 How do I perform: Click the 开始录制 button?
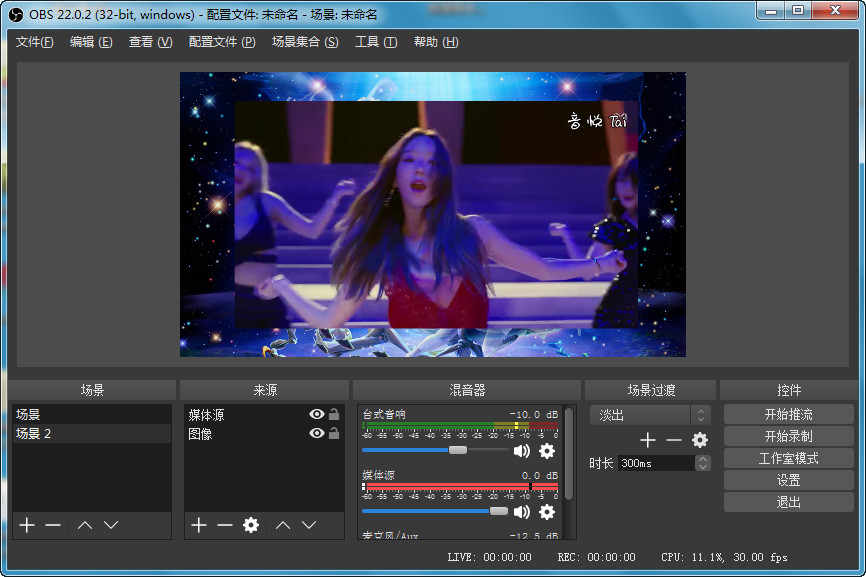tap(788, 436)
